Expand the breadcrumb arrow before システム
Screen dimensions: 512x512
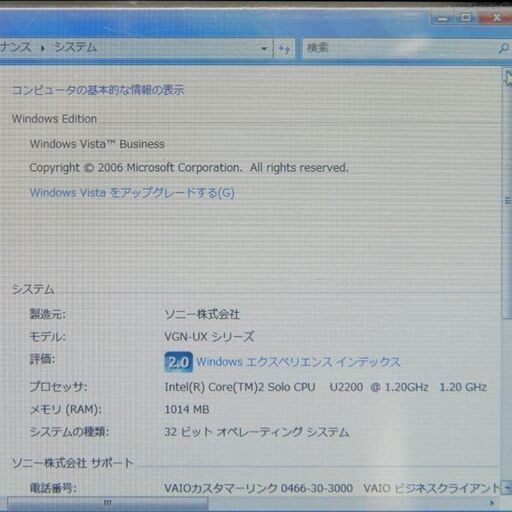point(43,48)
